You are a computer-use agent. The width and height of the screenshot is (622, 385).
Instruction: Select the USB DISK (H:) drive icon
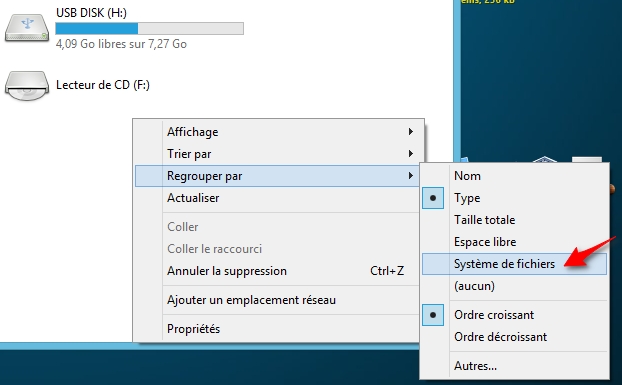pos(27,27)
